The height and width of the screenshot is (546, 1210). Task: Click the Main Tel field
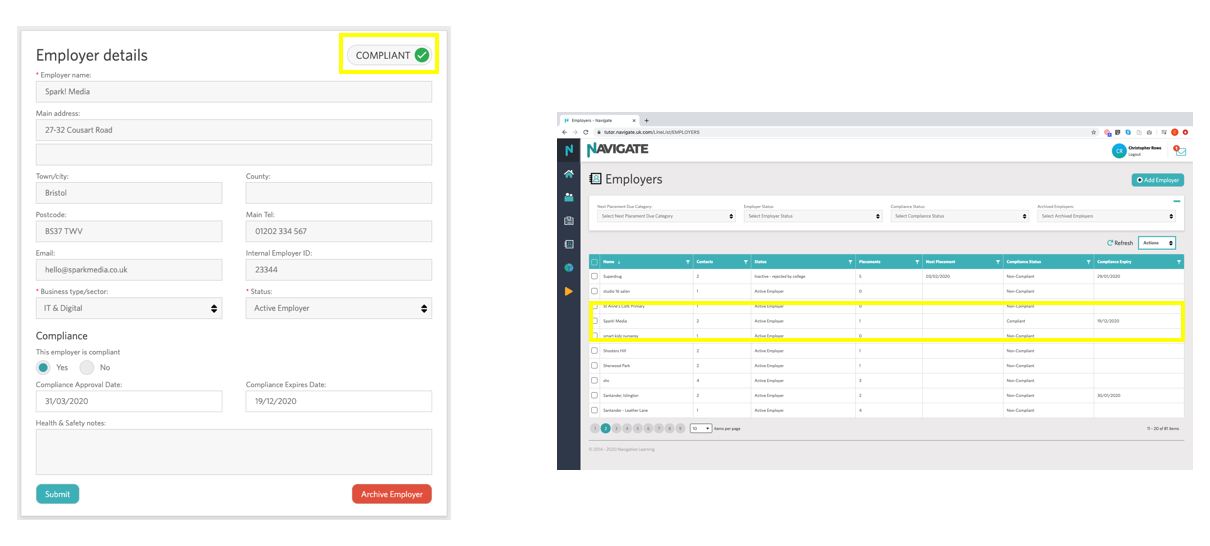[x=339, y=231]
